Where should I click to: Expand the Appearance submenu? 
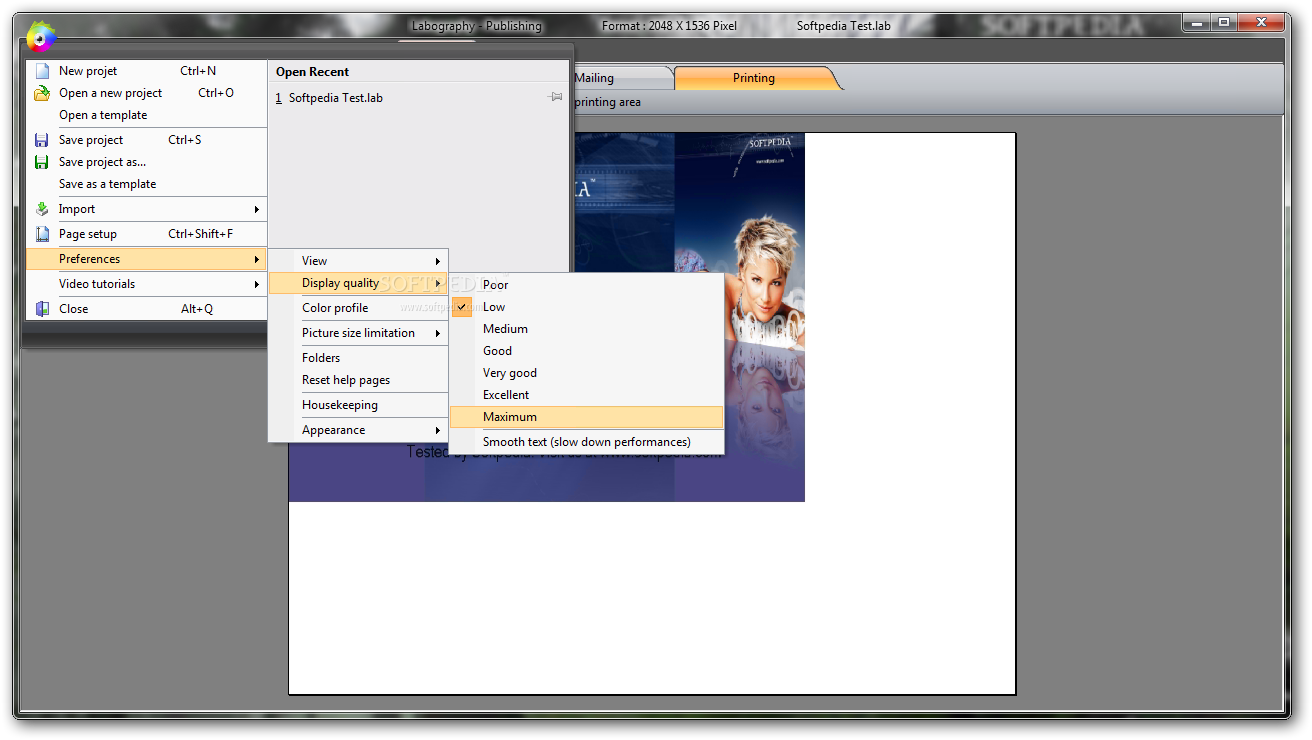358,430
